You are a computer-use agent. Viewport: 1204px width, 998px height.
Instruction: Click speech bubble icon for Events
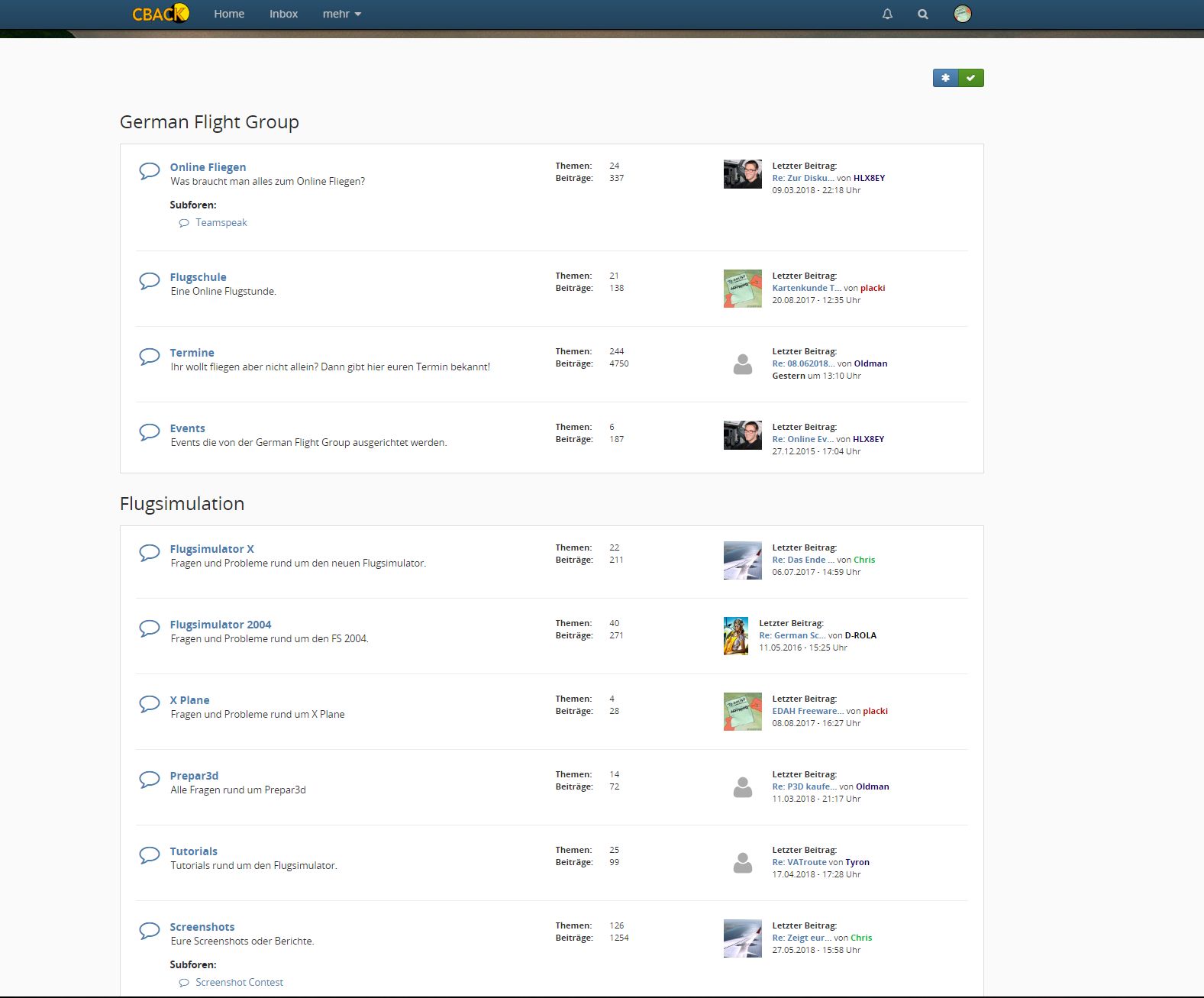[x=149, y=432]
